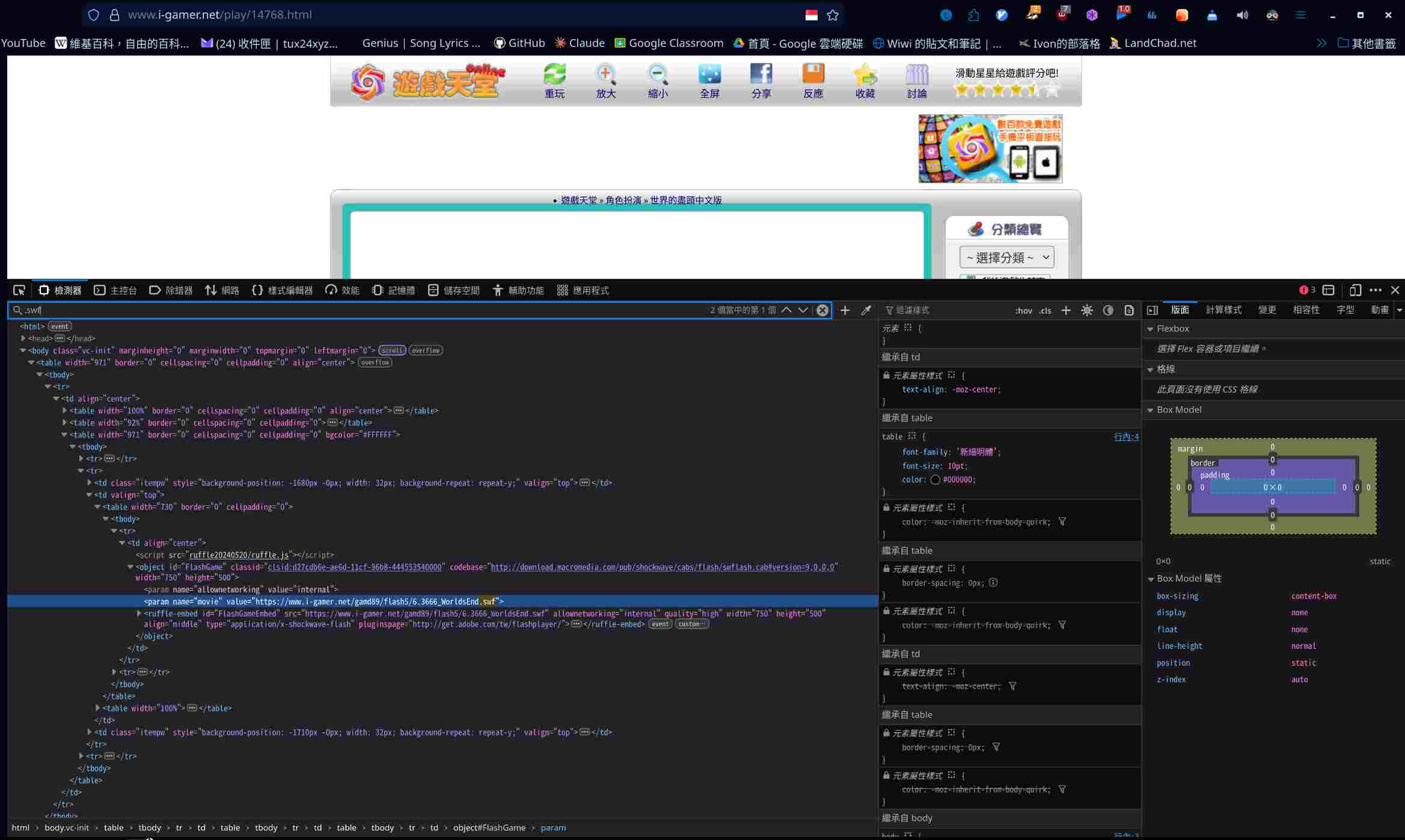Toggle the :hov pseudo-class panel
Screen dimensions: 1405x840
pyautogui.click(x=1023, y=311)
